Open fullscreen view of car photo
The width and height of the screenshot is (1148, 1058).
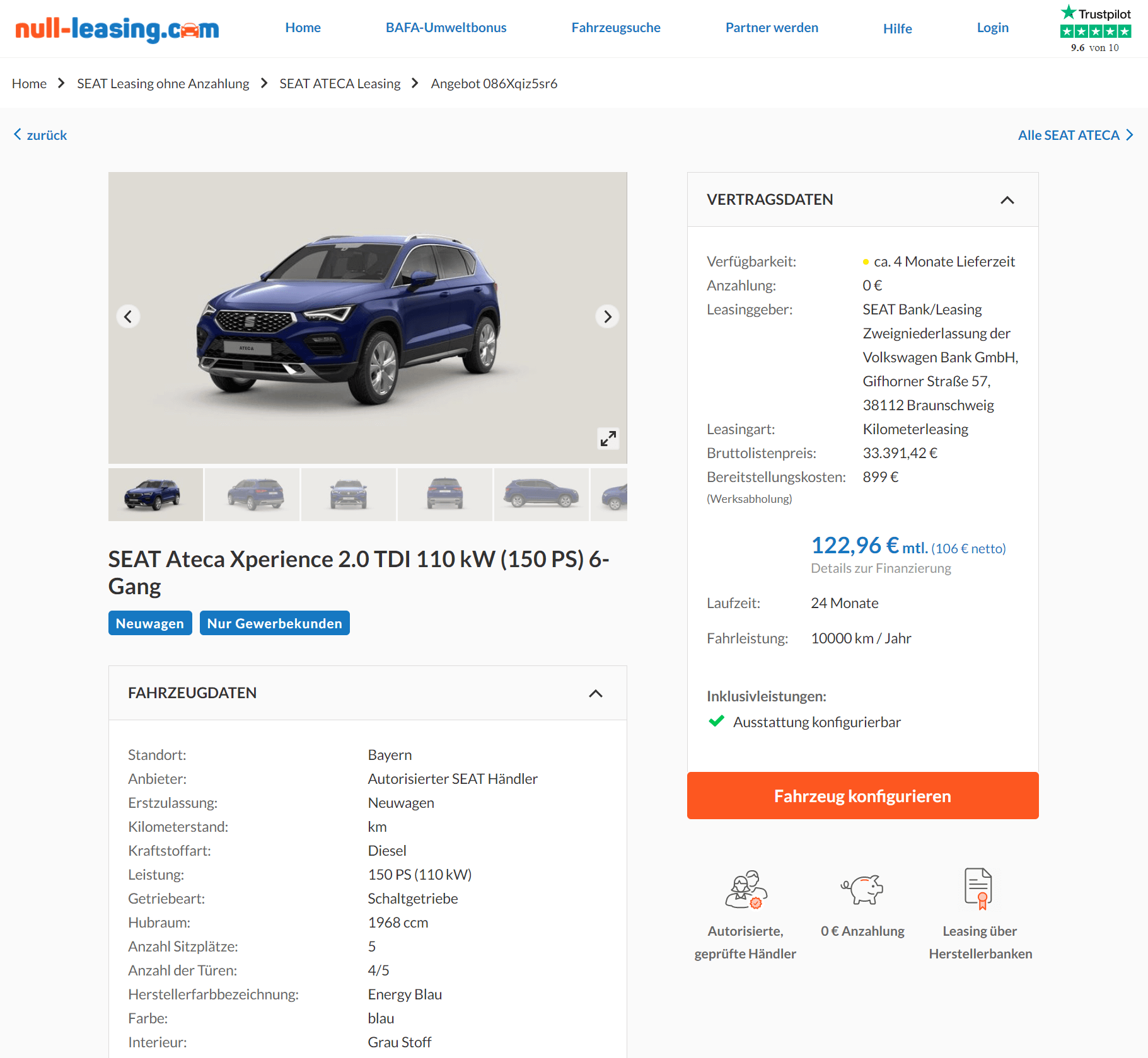click(608, 438)
